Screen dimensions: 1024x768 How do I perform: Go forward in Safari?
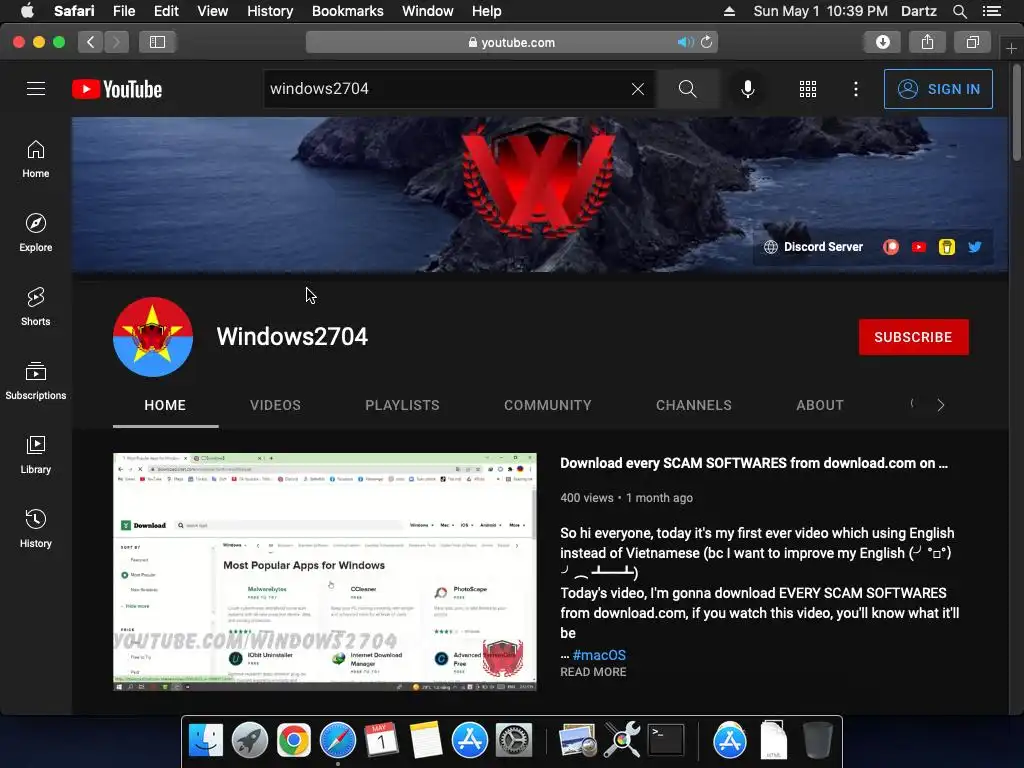116,42
